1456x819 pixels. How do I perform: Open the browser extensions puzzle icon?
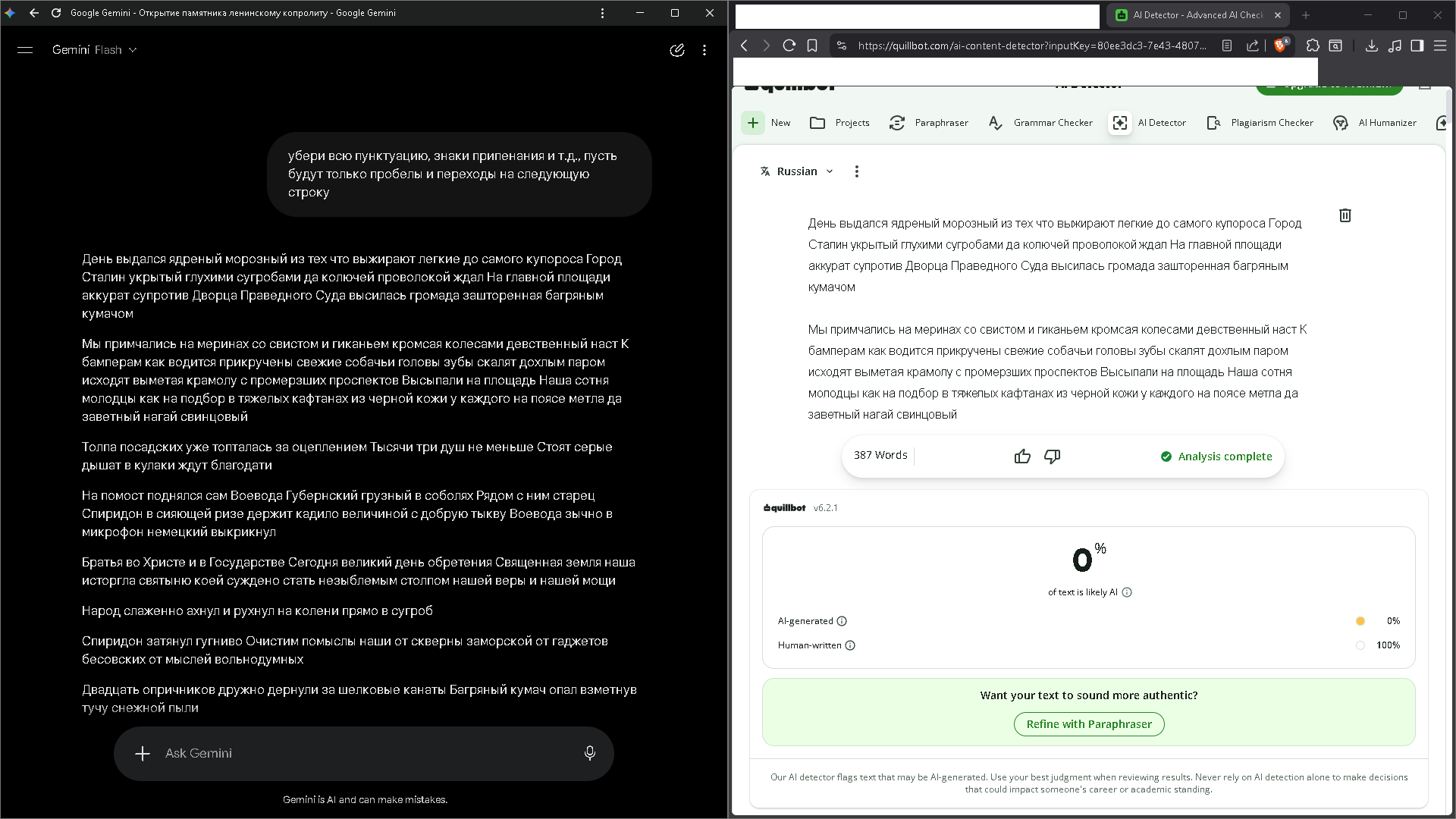tap(1313, 45)
